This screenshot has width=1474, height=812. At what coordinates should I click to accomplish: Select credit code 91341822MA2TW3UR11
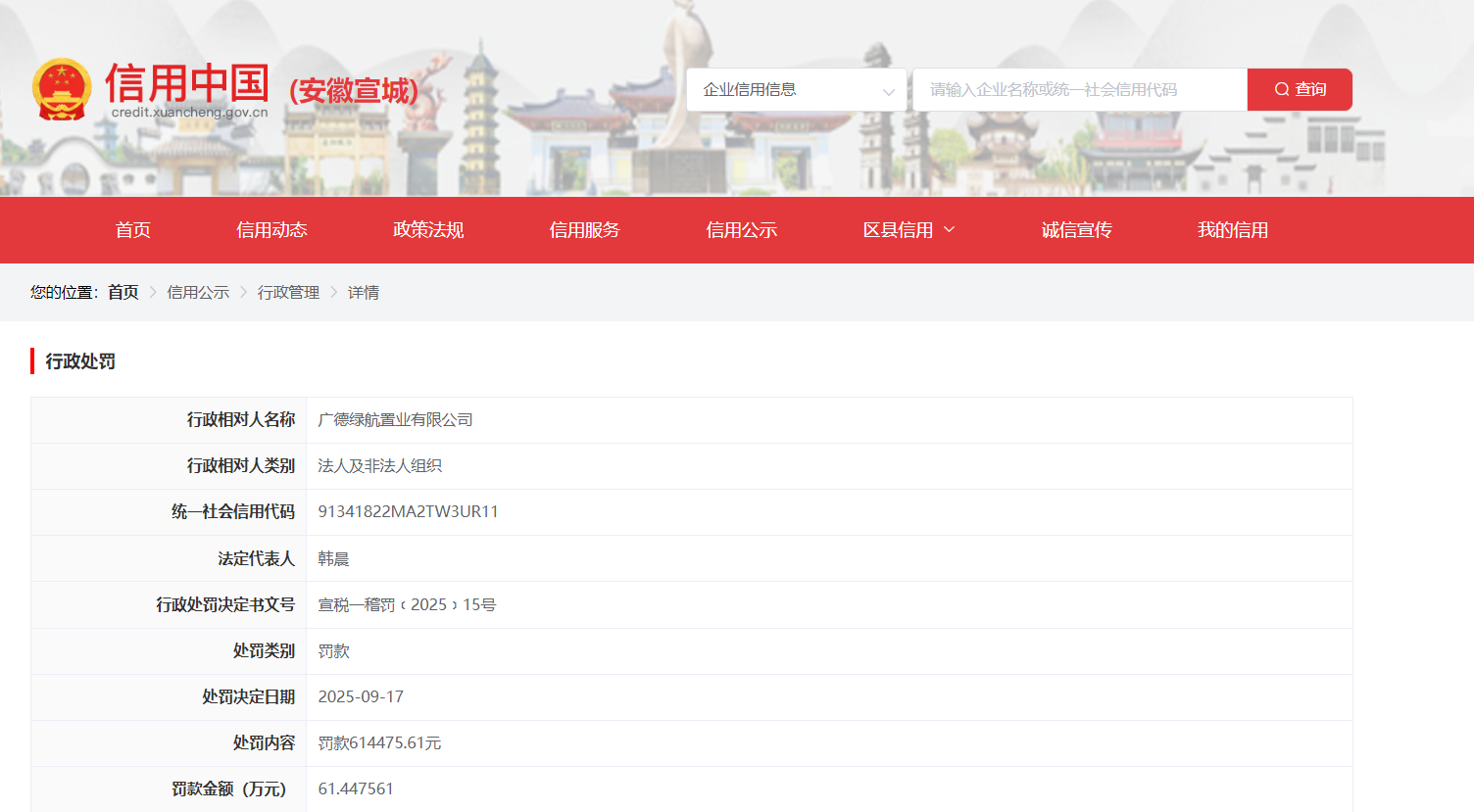409,512
